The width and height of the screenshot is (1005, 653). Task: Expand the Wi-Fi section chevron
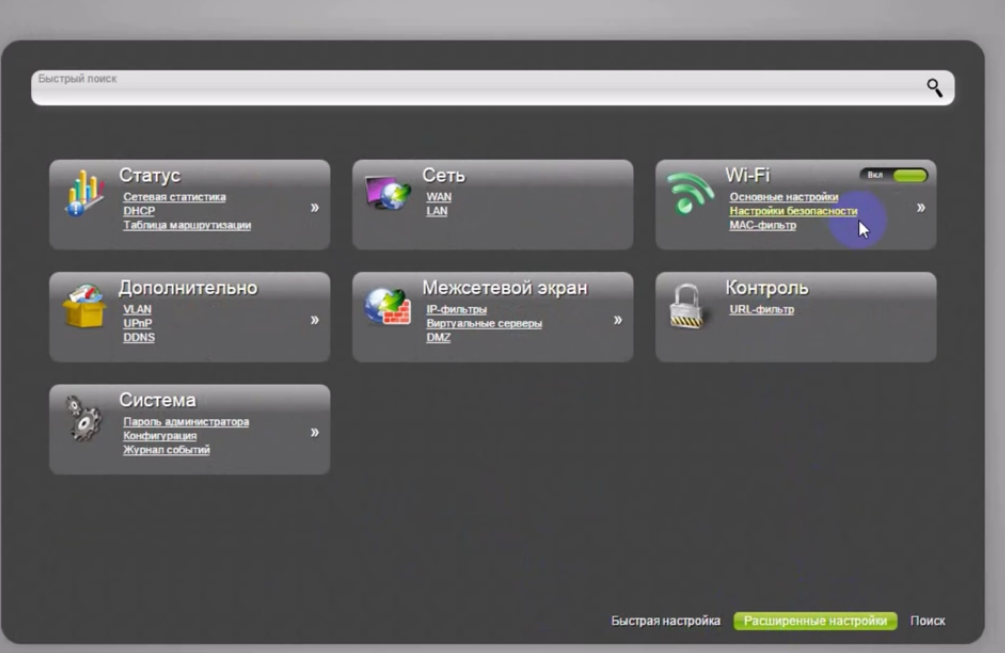point(920,208)
